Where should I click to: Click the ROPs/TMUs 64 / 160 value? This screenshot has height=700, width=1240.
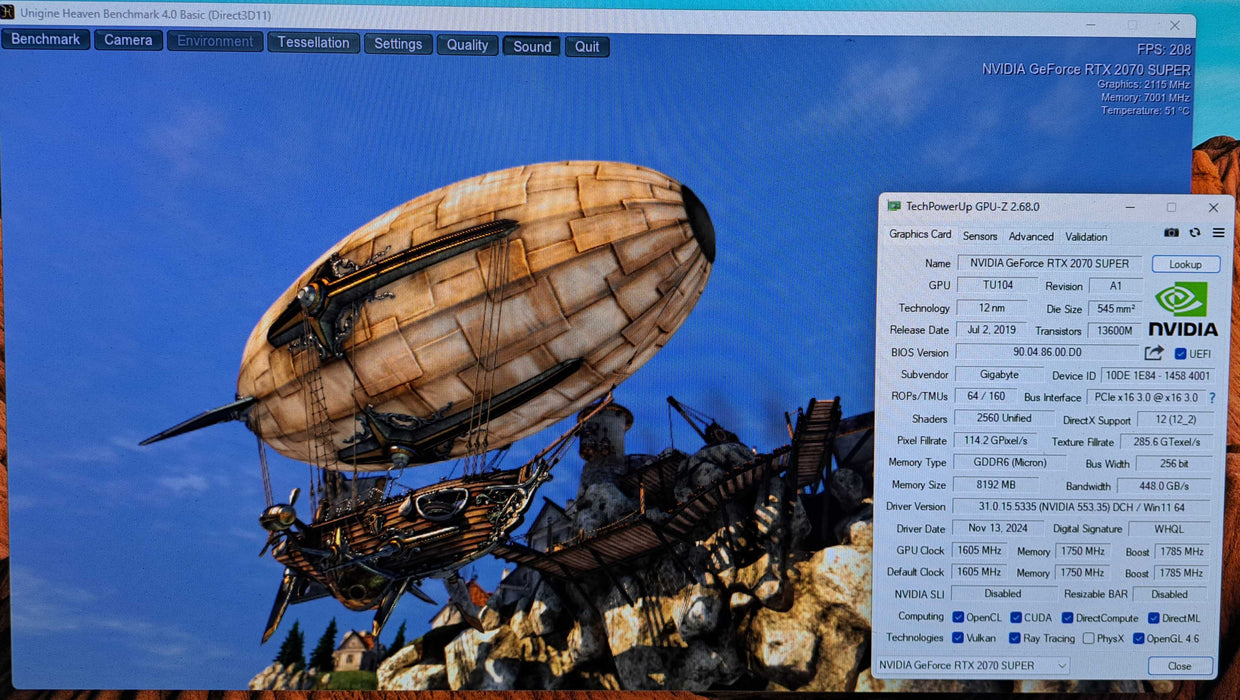(x=986, y=396)
